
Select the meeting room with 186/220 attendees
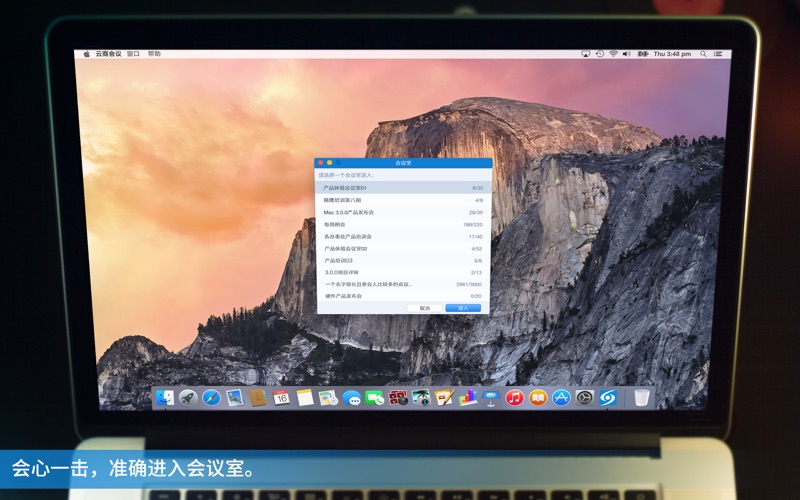pyautogui.click(x=403, y=224)
